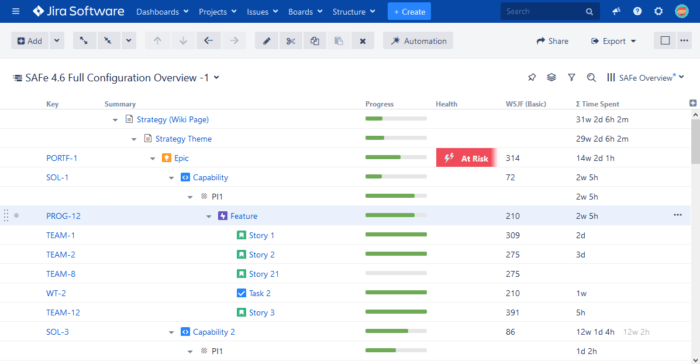Click the pencil edit icon
Screen dimensions: 700x364
(x=267, y=41)
